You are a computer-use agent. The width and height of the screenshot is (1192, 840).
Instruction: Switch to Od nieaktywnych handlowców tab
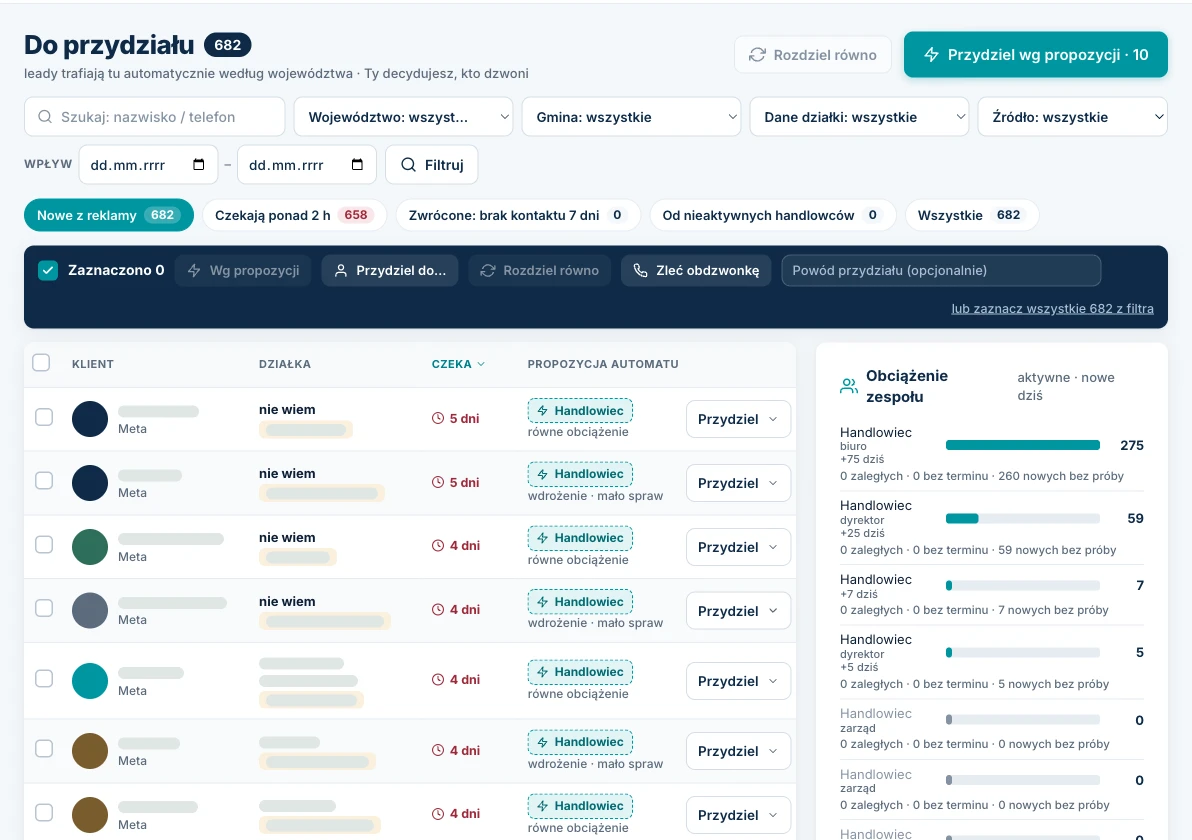click(x=772, y=215)
